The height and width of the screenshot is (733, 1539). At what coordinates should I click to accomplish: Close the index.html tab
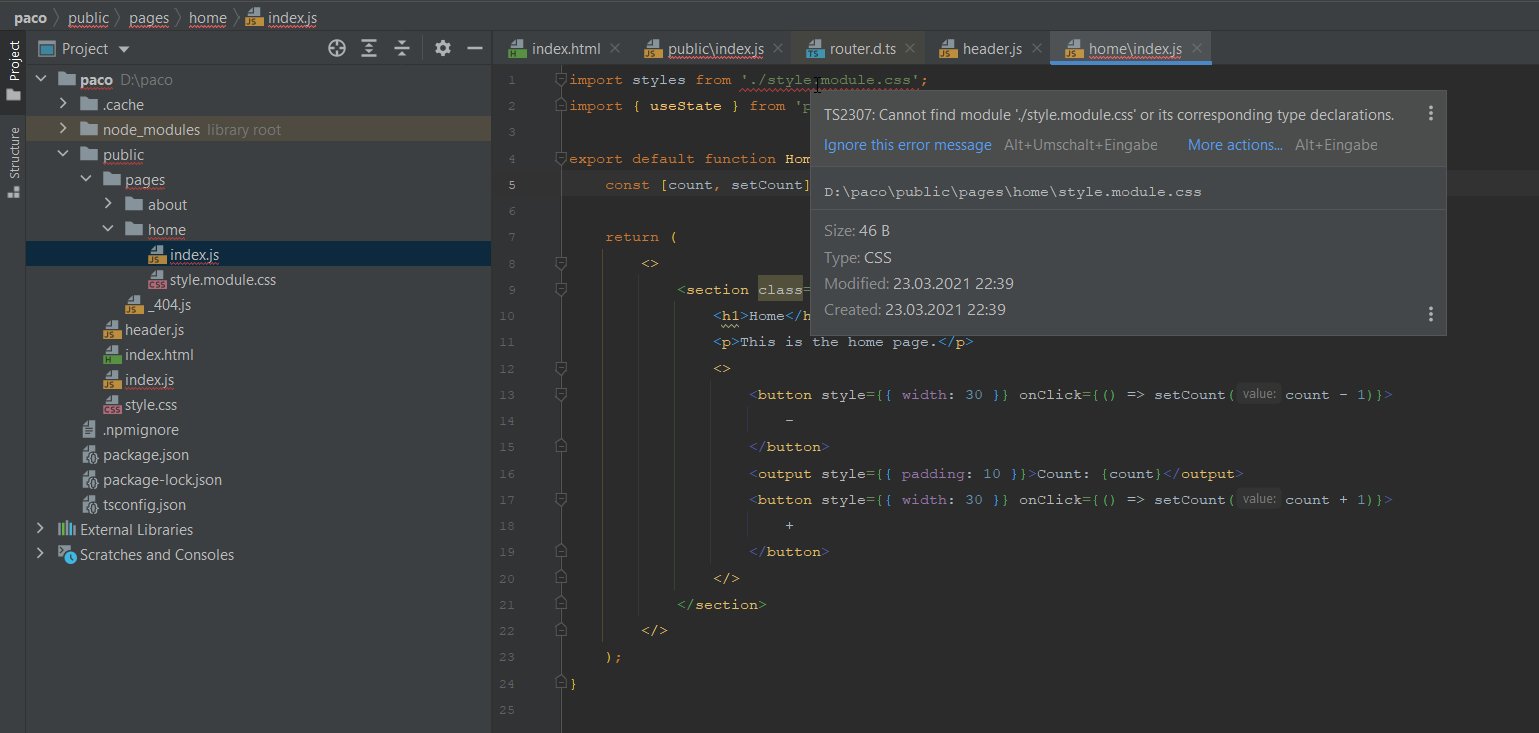pyautogui.click(x=615, y=48)
